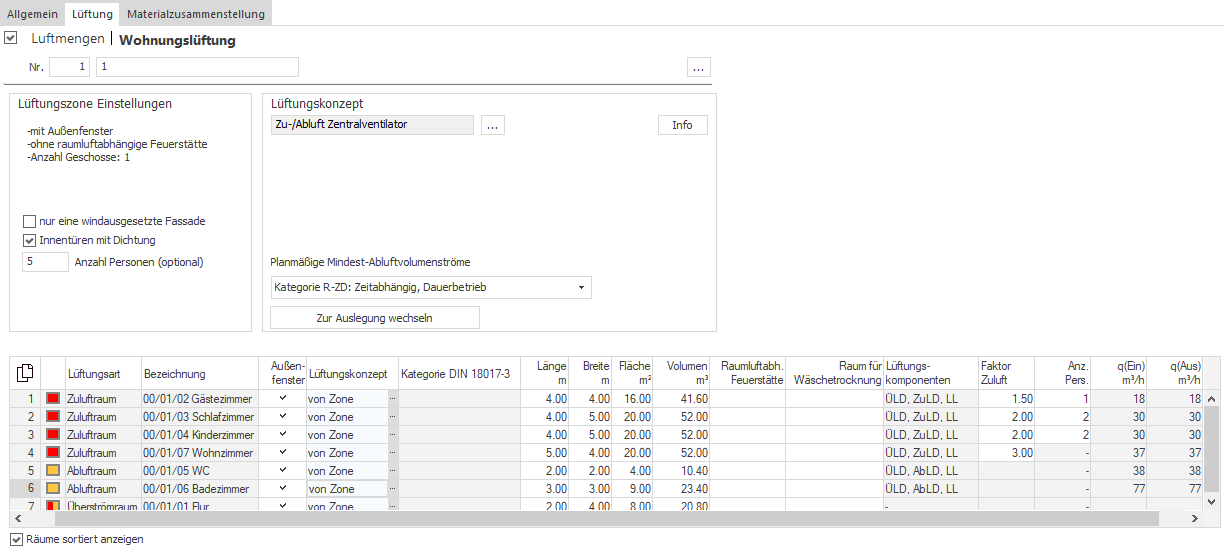The width and height of the screenshot is (1224, 552).
Task: Click the zone name field containing 1
Action: coord(196,67)
